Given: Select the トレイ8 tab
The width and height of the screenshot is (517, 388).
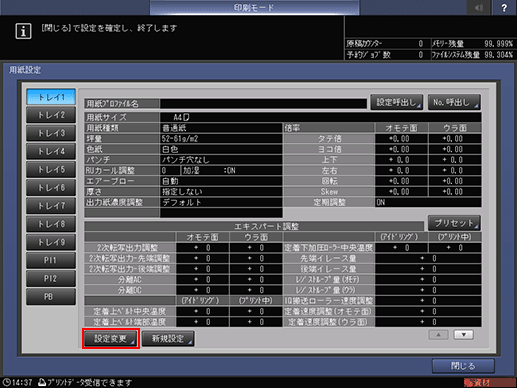Looking at the screenshot, I should (51, 224).
